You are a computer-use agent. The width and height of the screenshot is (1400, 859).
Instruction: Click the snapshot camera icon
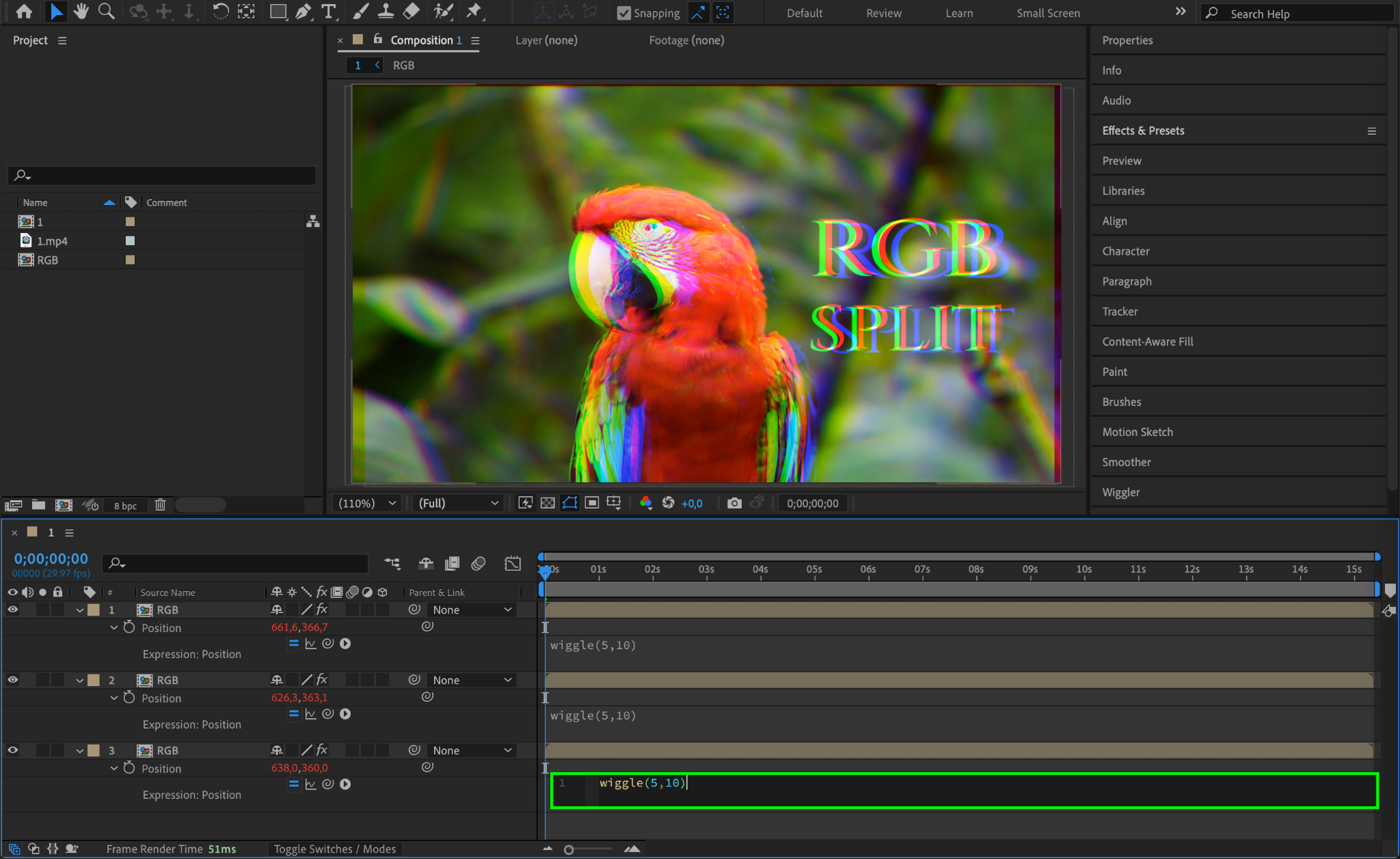click(x=734, y=503)
